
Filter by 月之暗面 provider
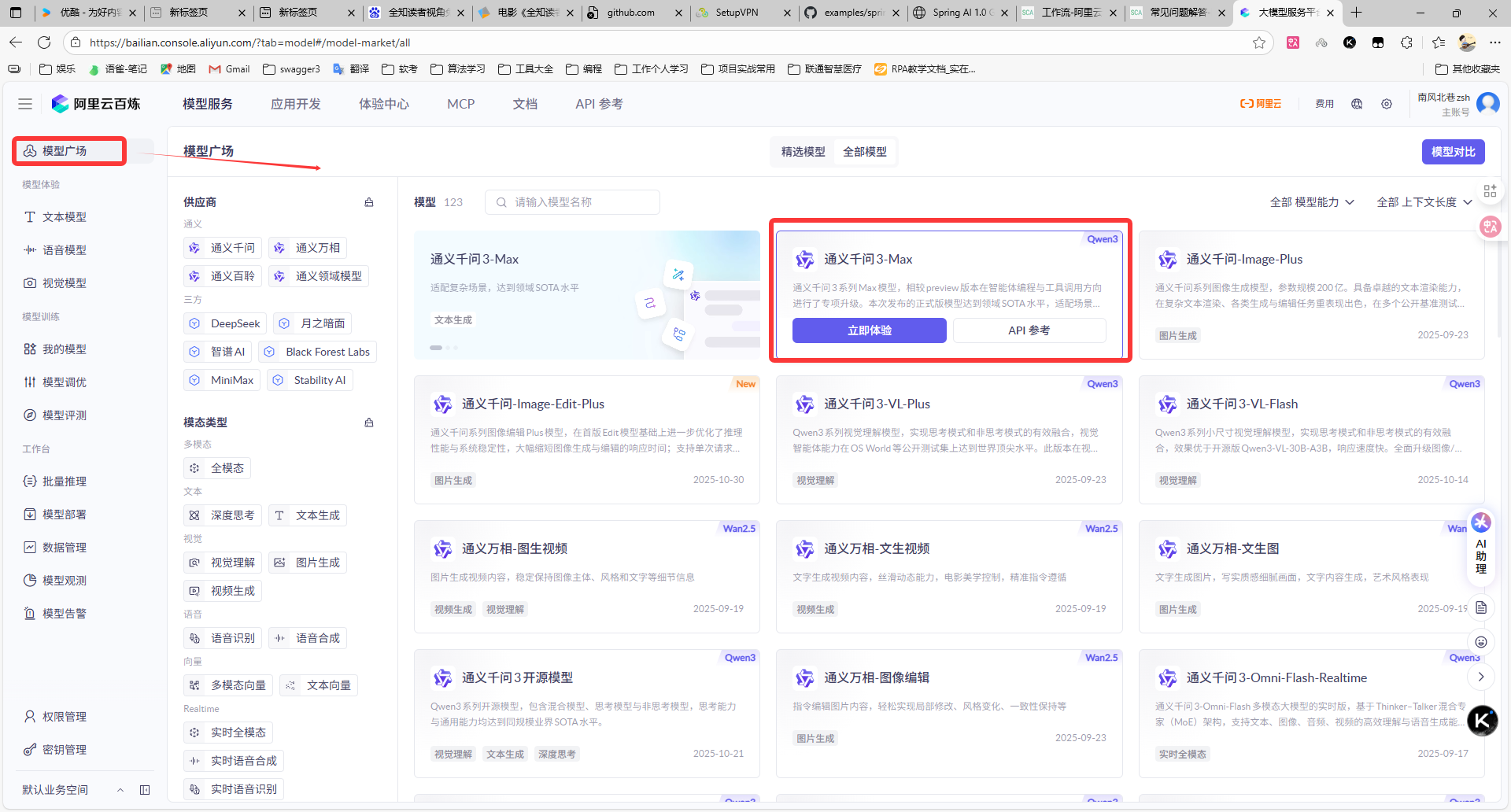(x=312, y=323)
